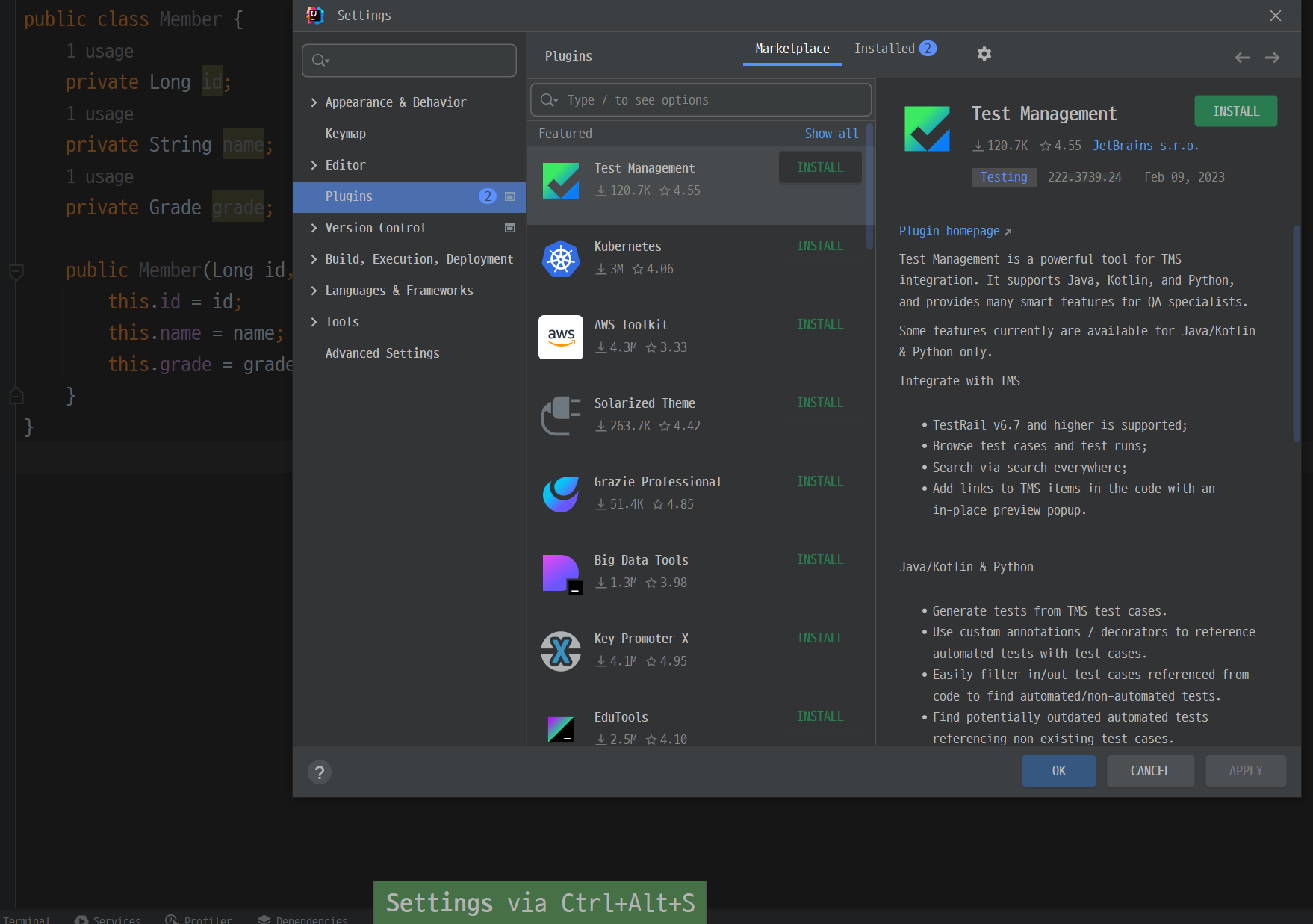Open the Dependencies tool window
Viewport: 1313px width, 924px height.
303,919
